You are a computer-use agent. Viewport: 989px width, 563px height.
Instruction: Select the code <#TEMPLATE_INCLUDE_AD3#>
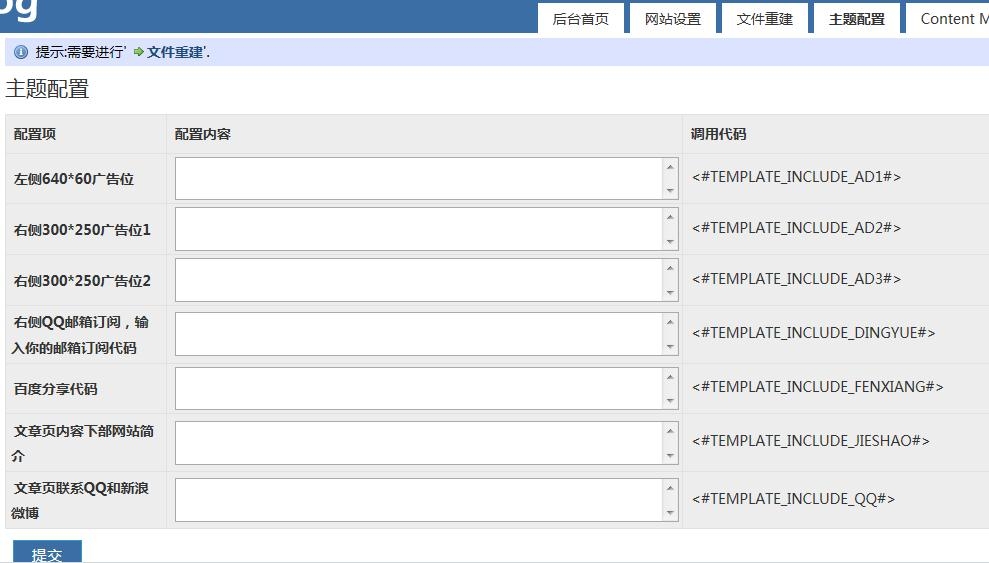796,279
